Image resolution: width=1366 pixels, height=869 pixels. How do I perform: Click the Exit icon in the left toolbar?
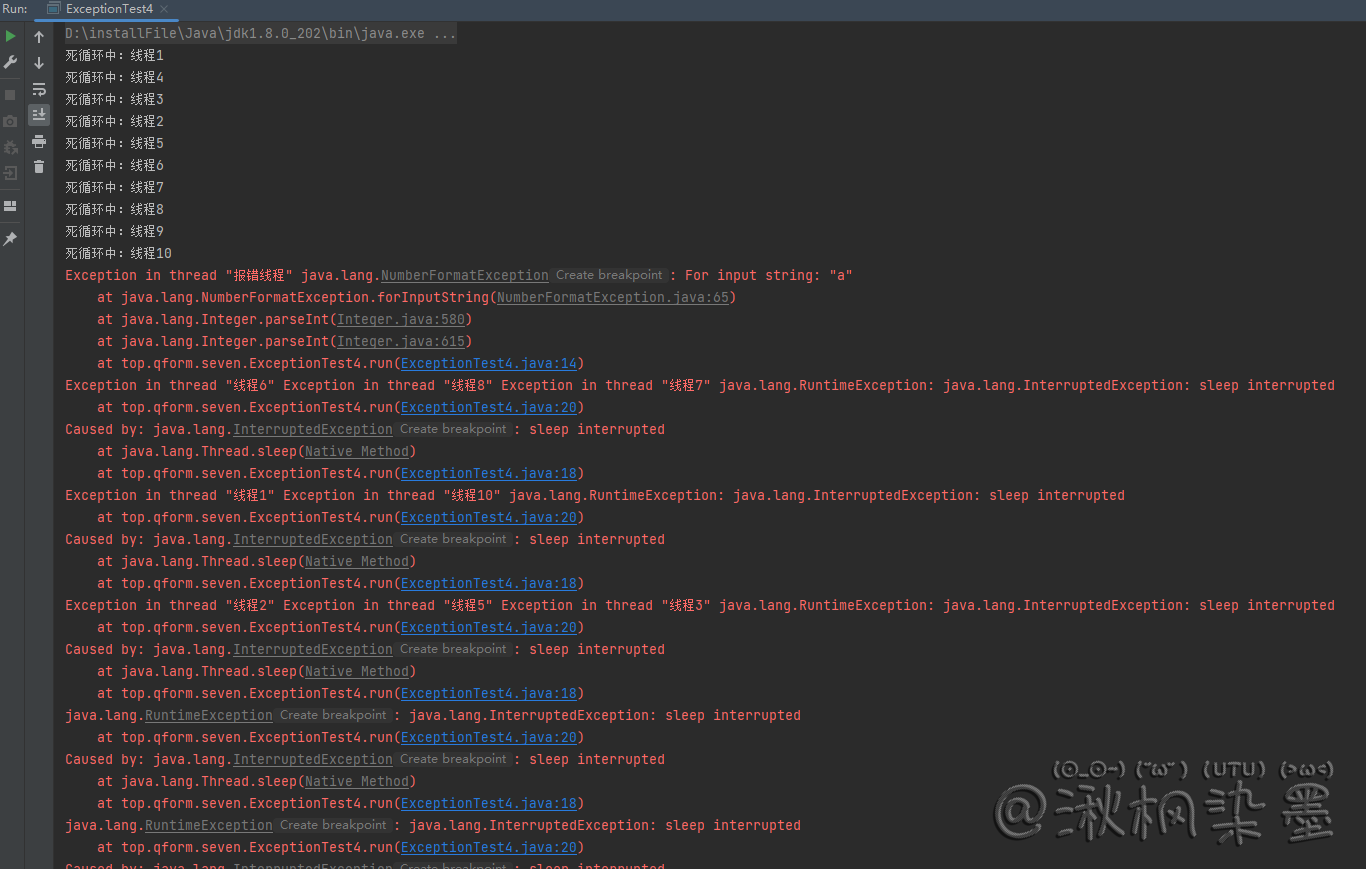pos(10,173)
